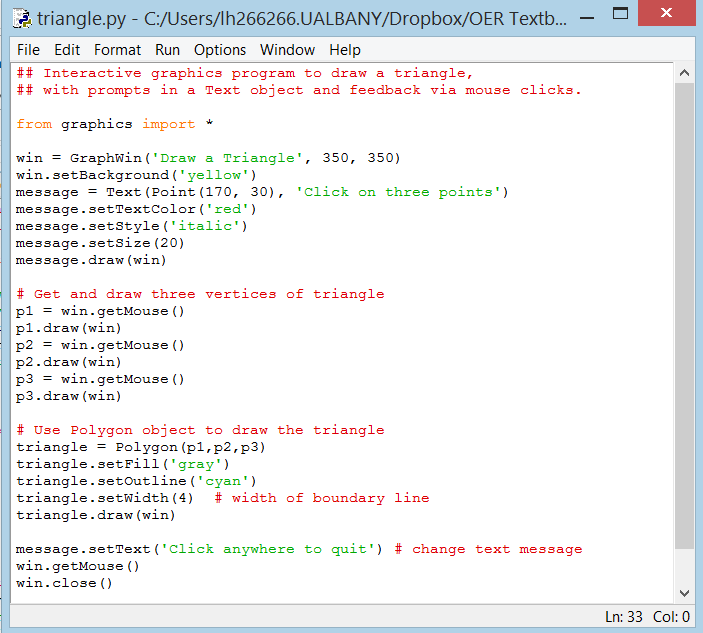Click the line 'message.draw(win)'
This screenshot has height=633, width=703.
(x=91, y=260)
